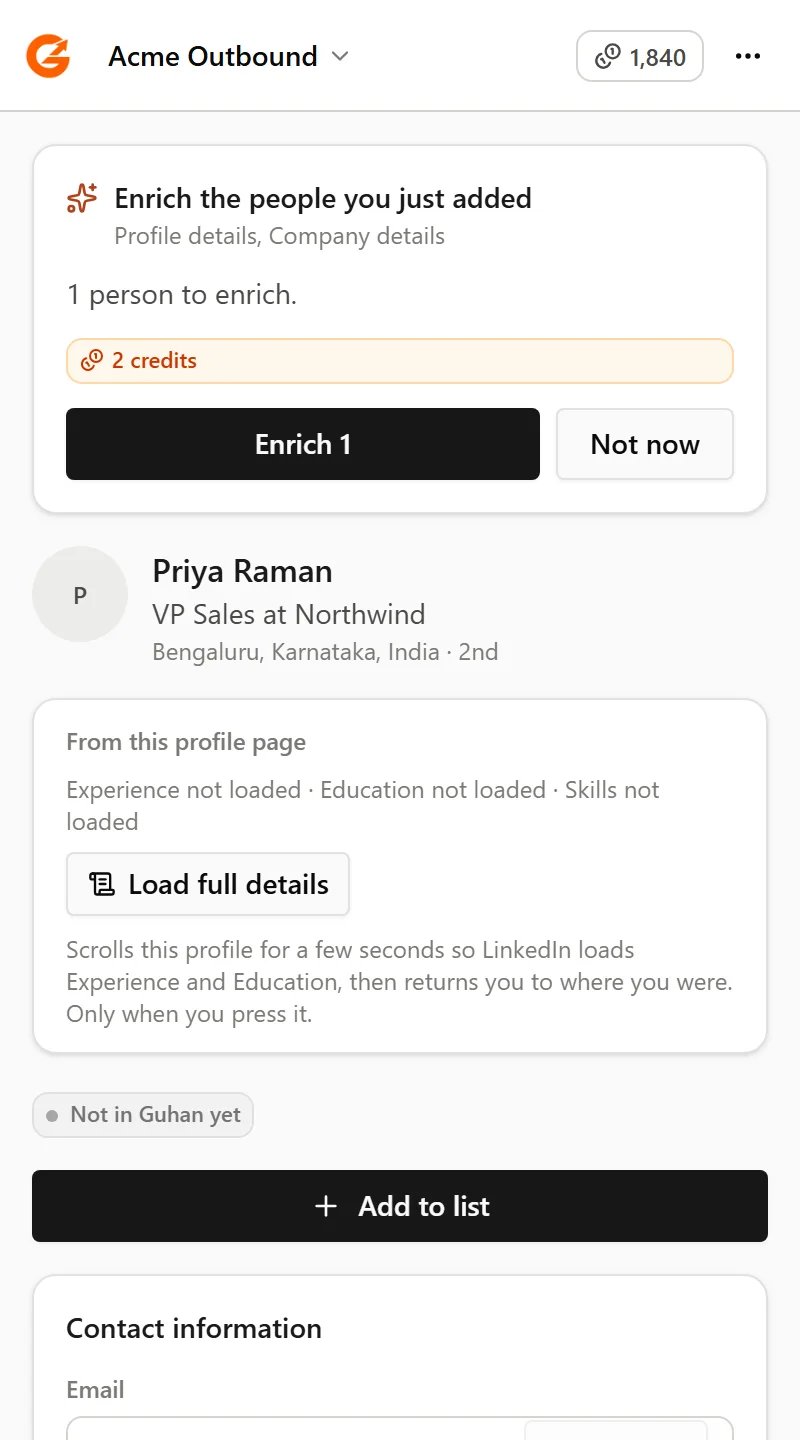Click the orange Guhan logo icon
800x1440 pixels.
click(48, 56)
